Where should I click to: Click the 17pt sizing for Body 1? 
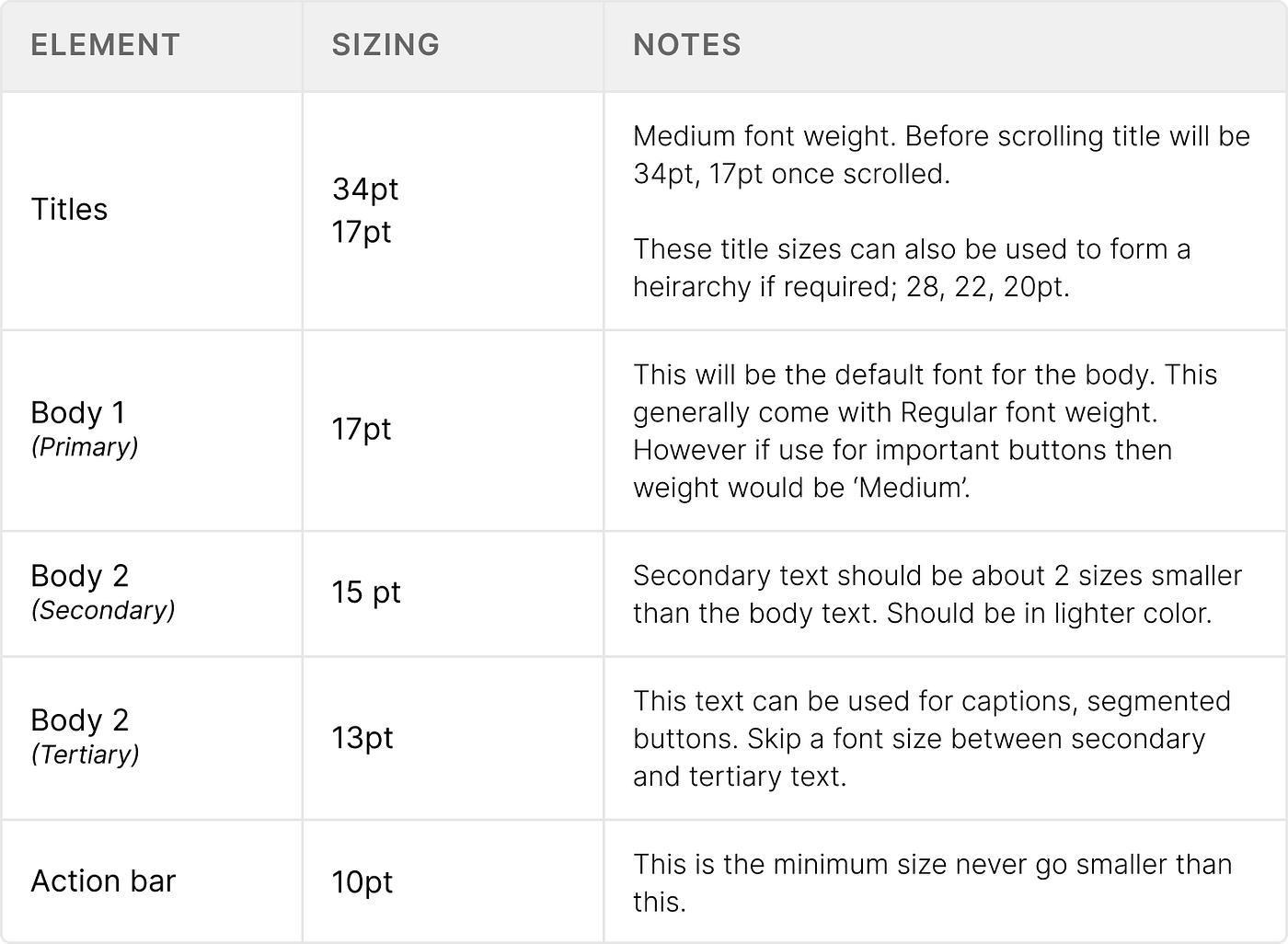[362, 429]
